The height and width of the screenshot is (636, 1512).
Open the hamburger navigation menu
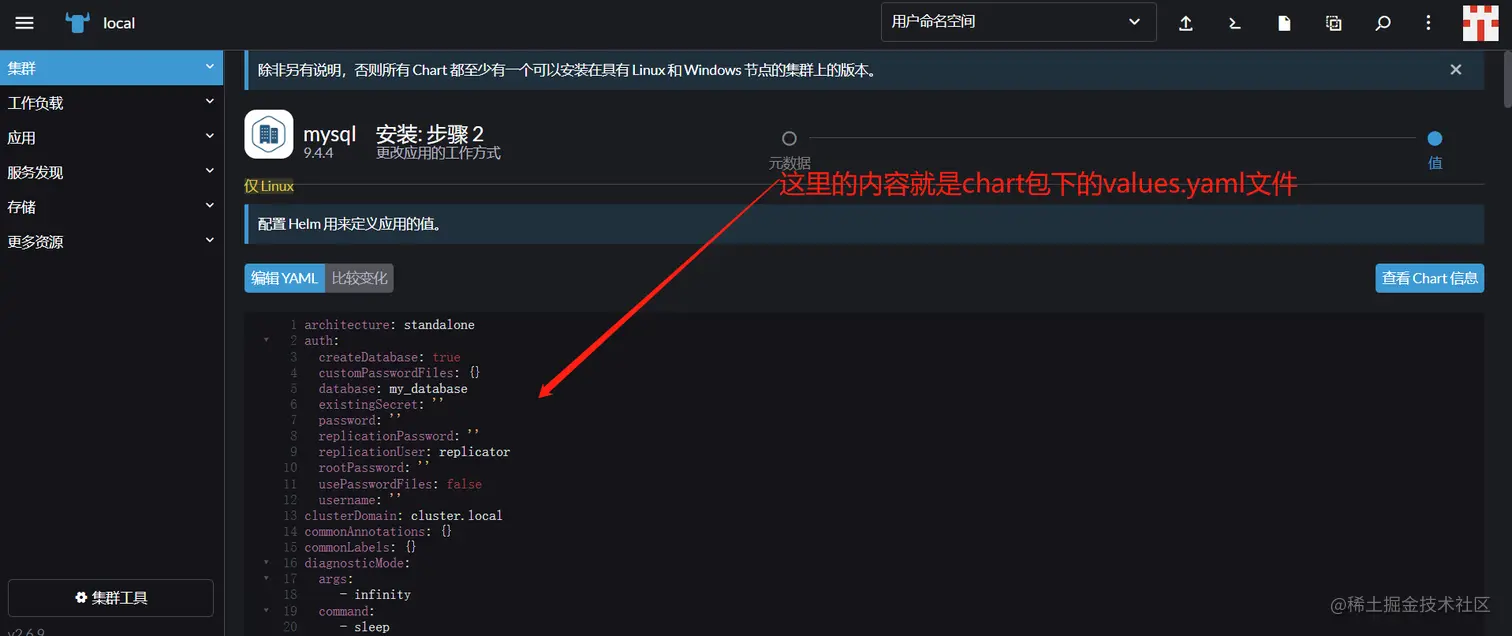pyautogui.click(x=24, y=23)
